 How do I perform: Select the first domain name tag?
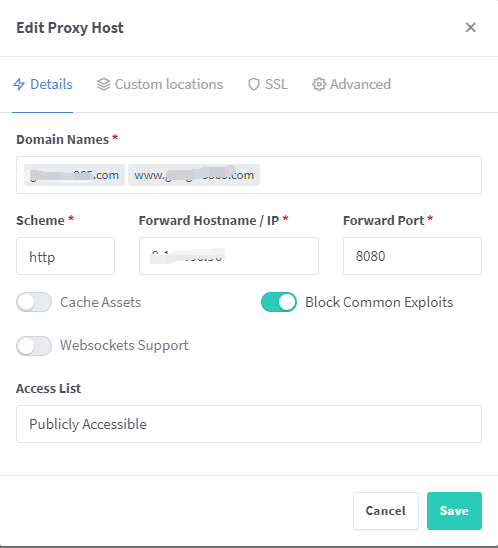click(x=74, y=175)
